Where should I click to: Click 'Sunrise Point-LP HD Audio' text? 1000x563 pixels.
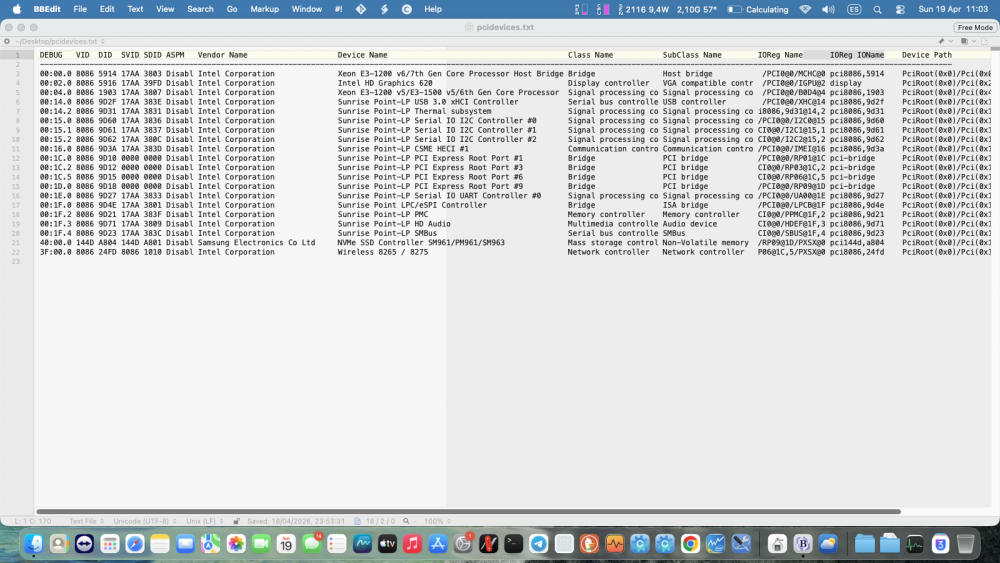393,224
